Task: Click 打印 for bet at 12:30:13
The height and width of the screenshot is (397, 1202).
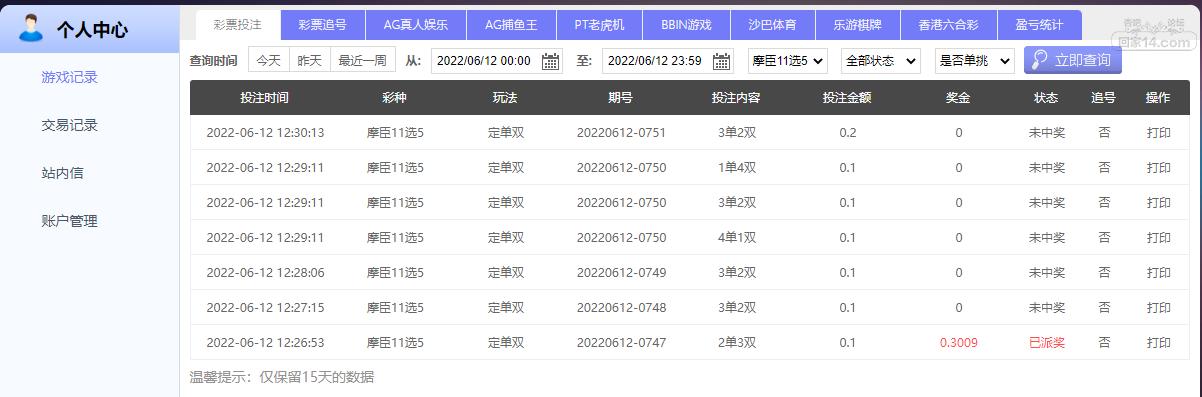Action: (1158, 132)
